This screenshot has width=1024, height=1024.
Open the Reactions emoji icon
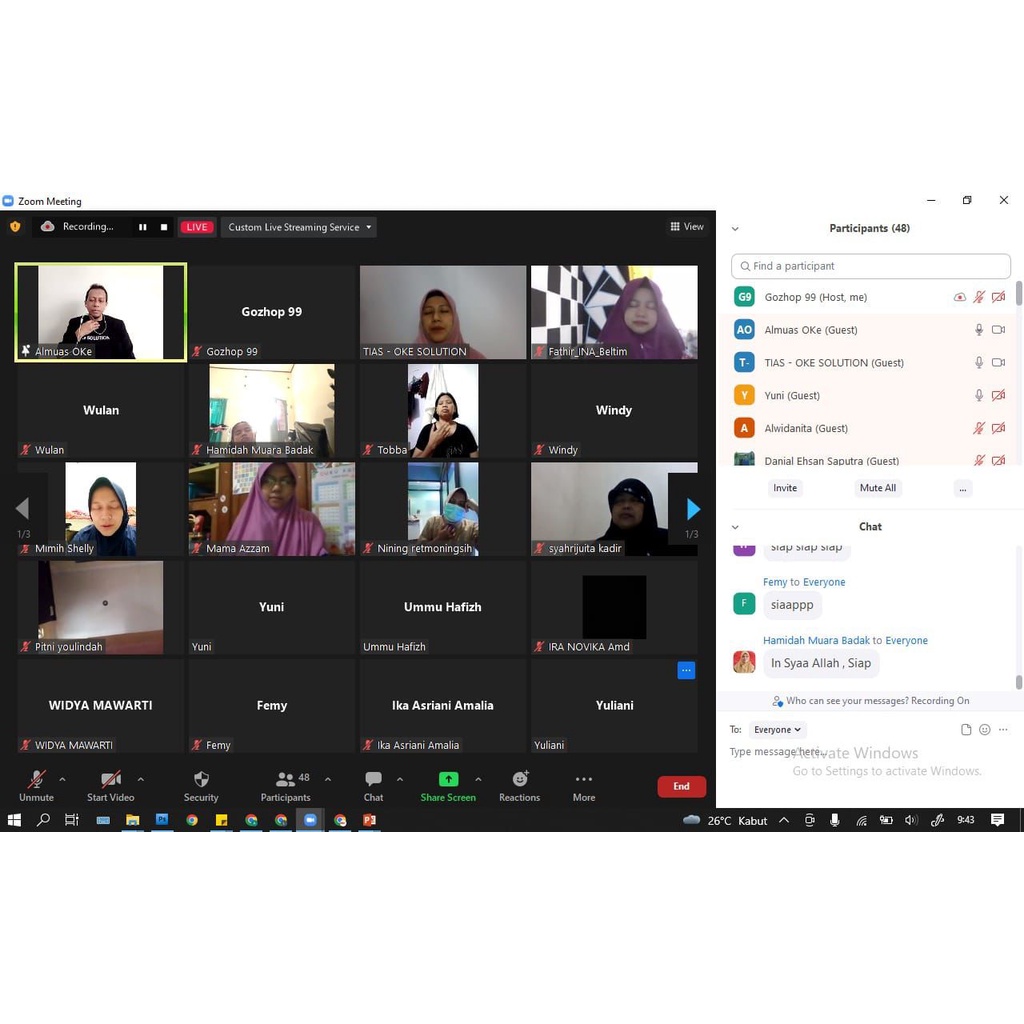click(x=520, y=779)
